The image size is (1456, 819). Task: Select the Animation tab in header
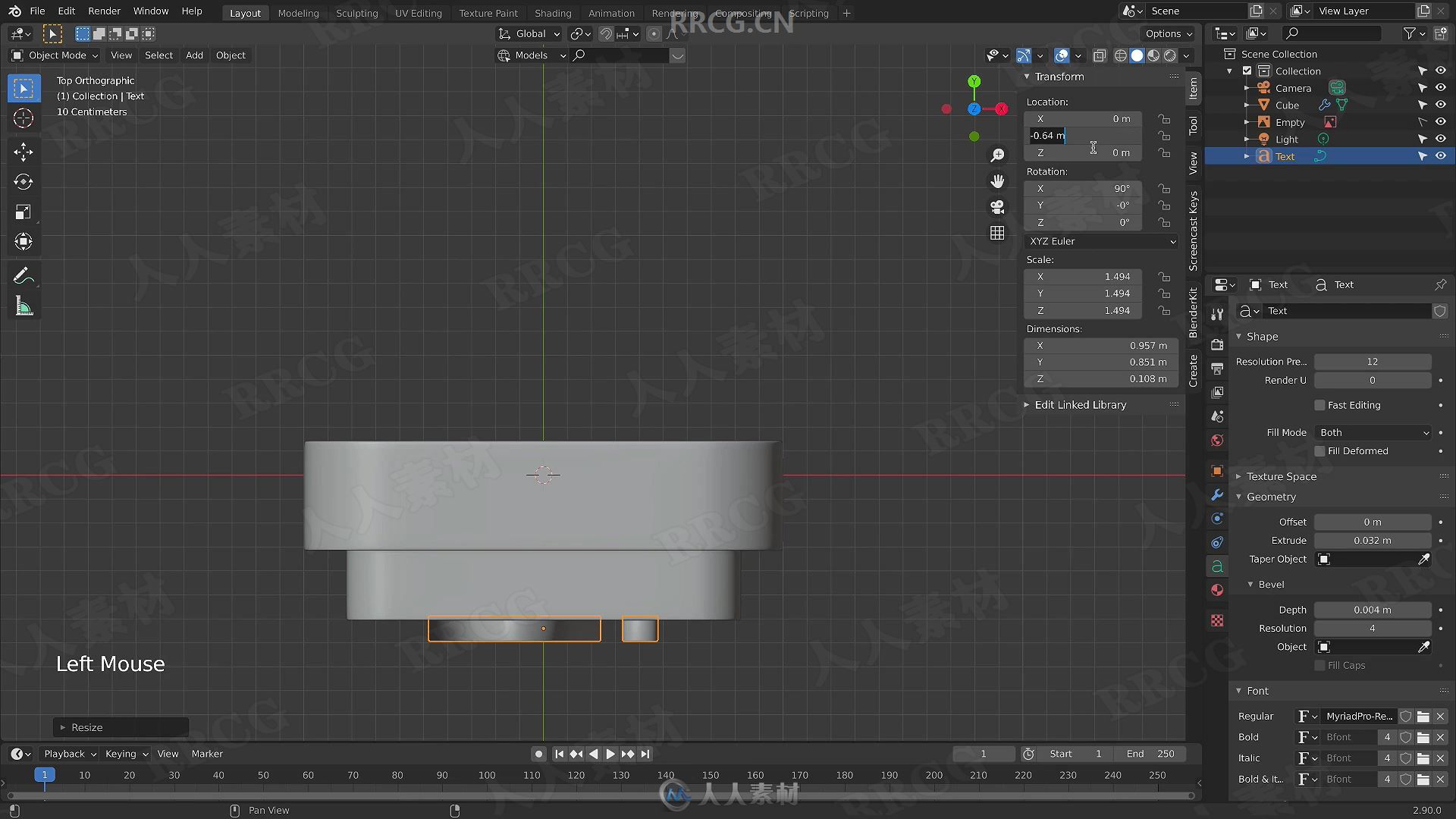610,13
